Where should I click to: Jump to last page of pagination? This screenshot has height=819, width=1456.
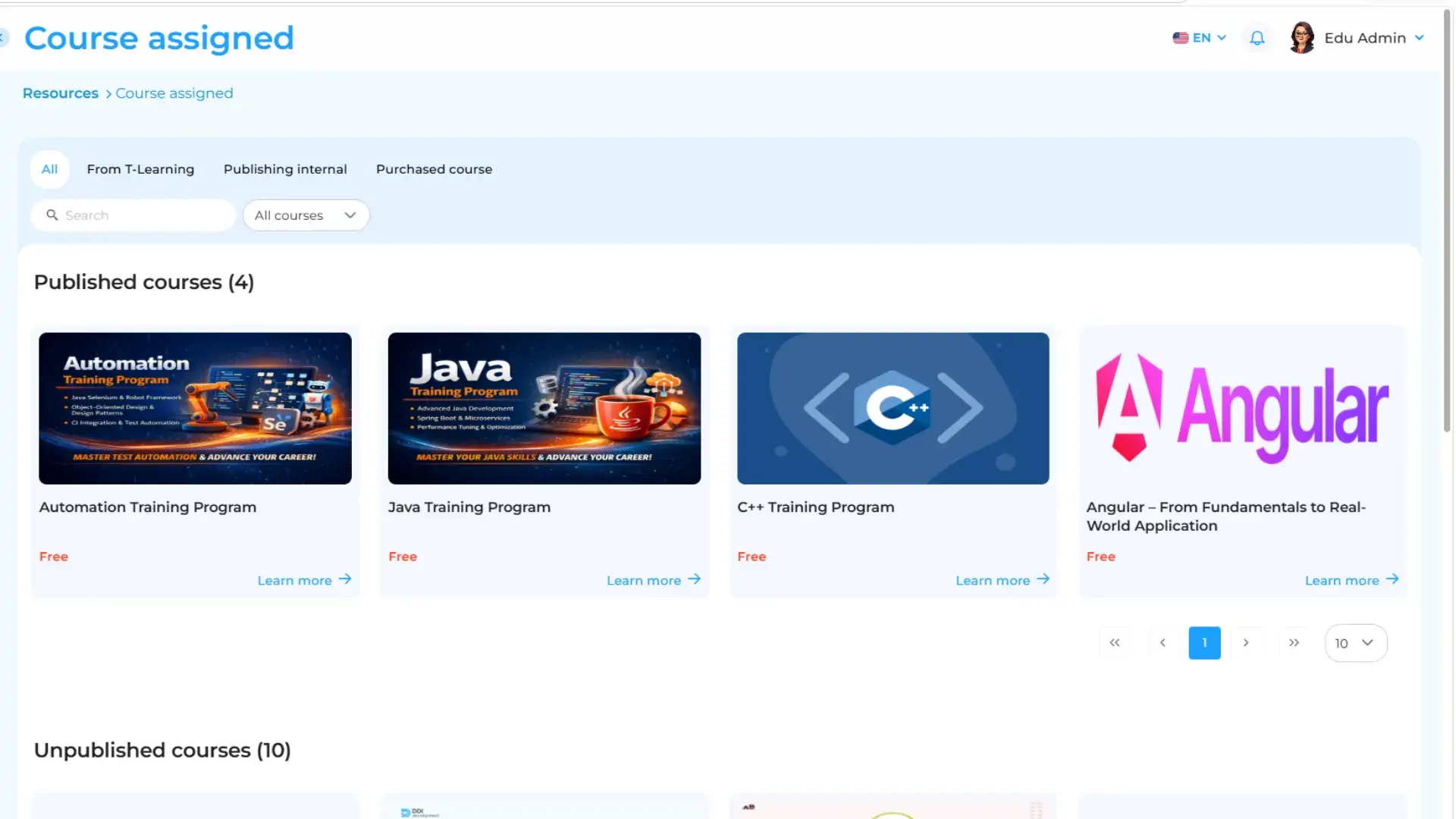(1294, 643)
